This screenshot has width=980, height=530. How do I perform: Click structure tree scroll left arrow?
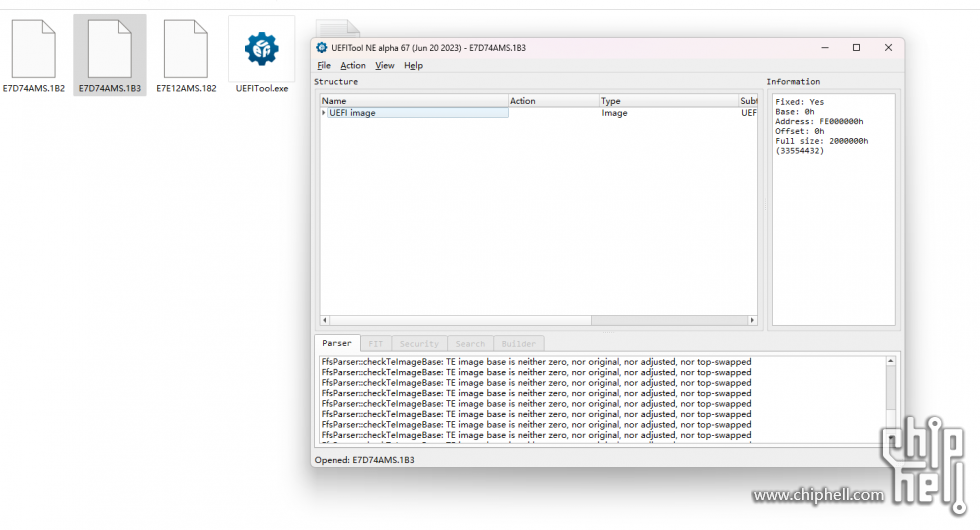324,320
